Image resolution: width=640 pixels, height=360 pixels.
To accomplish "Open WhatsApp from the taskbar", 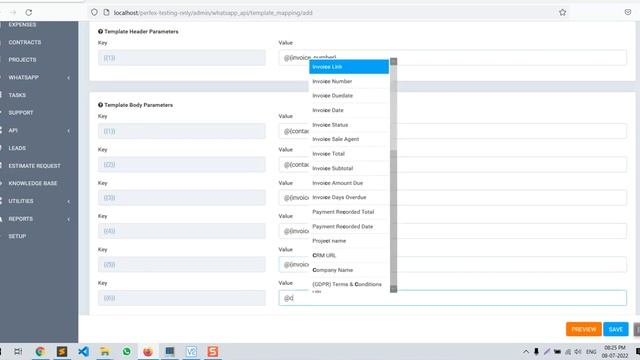I will pyautogui.click(x=127, y=351).
